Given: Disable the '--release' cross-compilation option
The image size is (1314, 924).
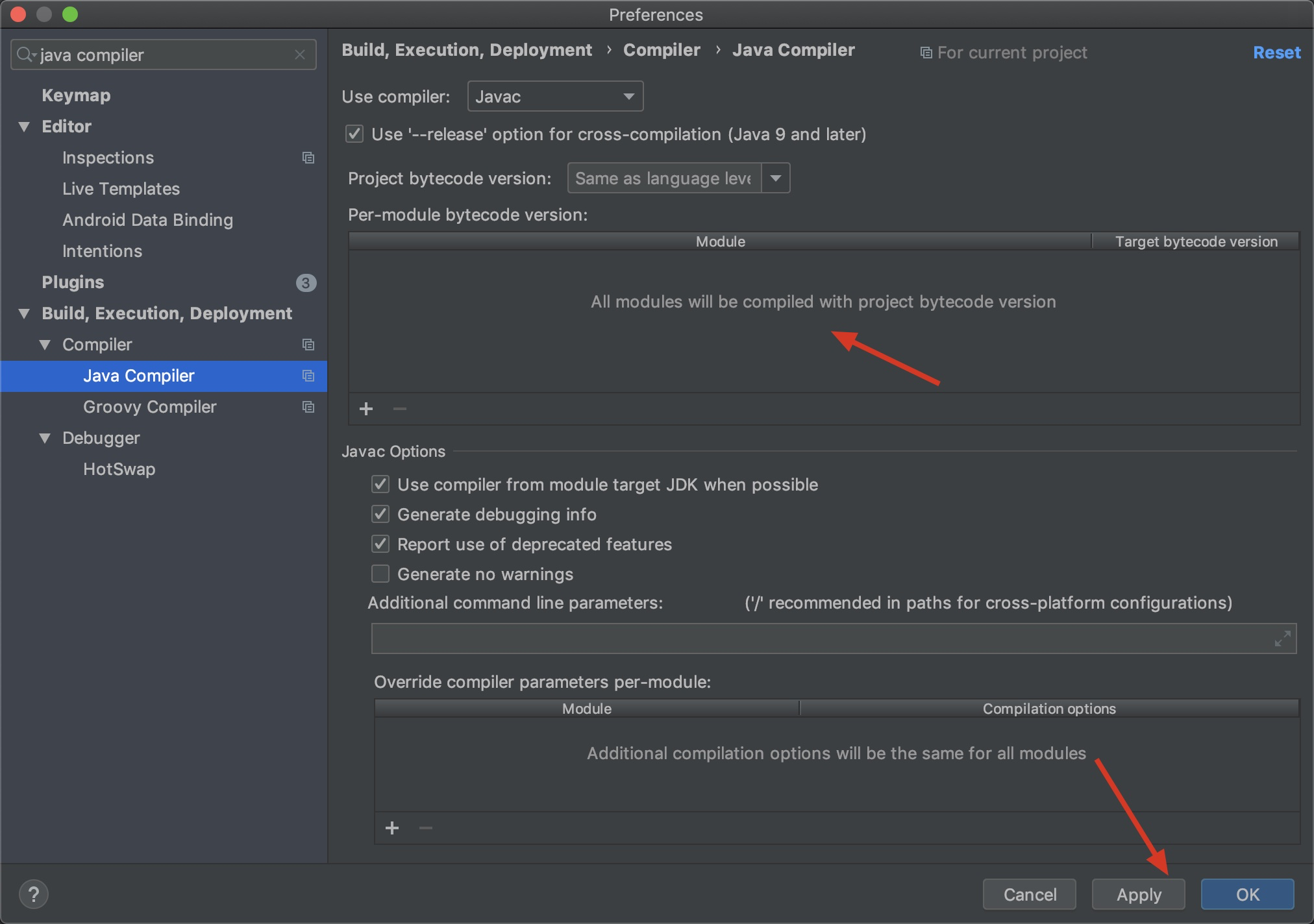Looking at the screenshot, I should [354, 134].
